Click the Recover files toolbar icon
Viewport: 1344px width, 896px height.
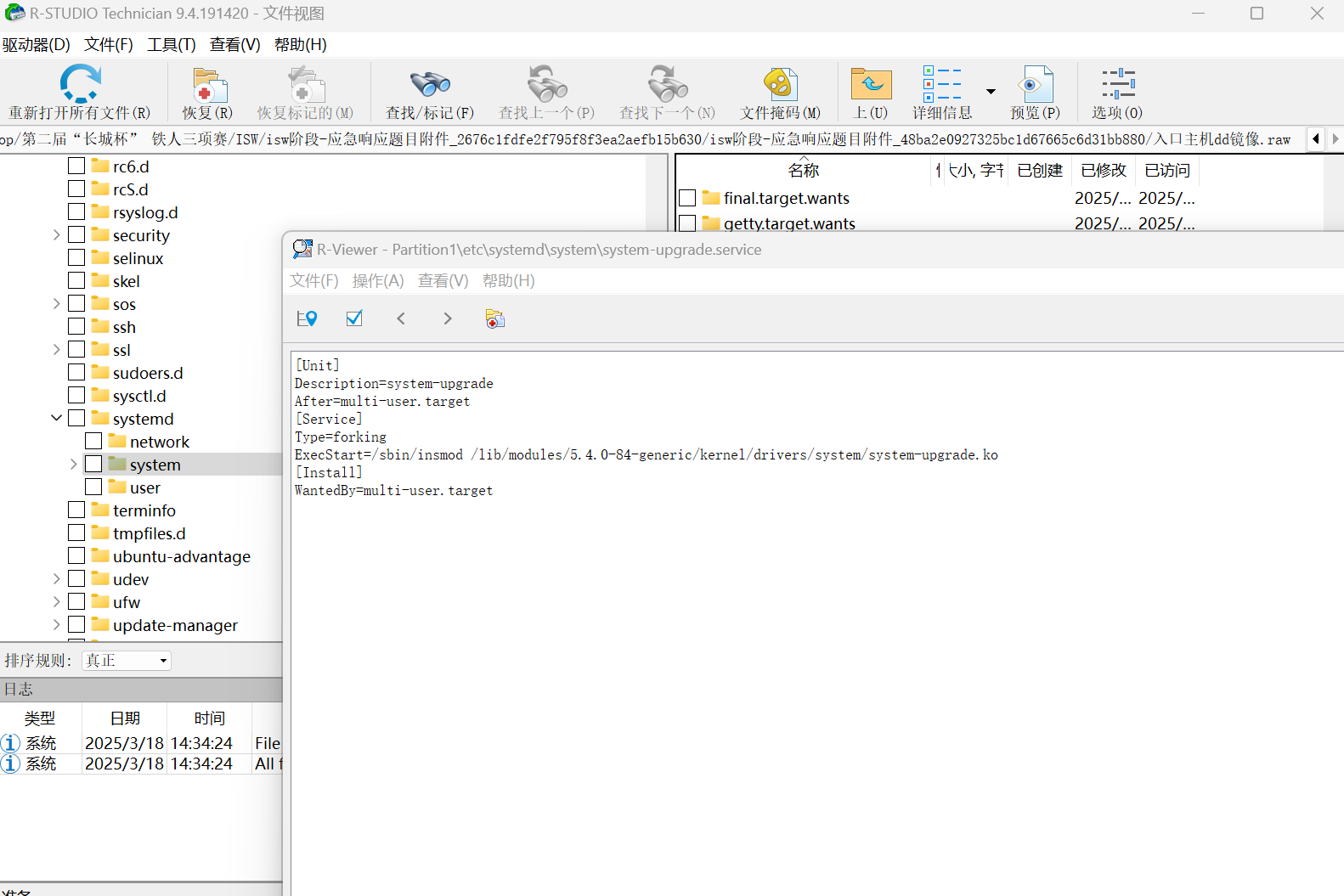(208, 85)
